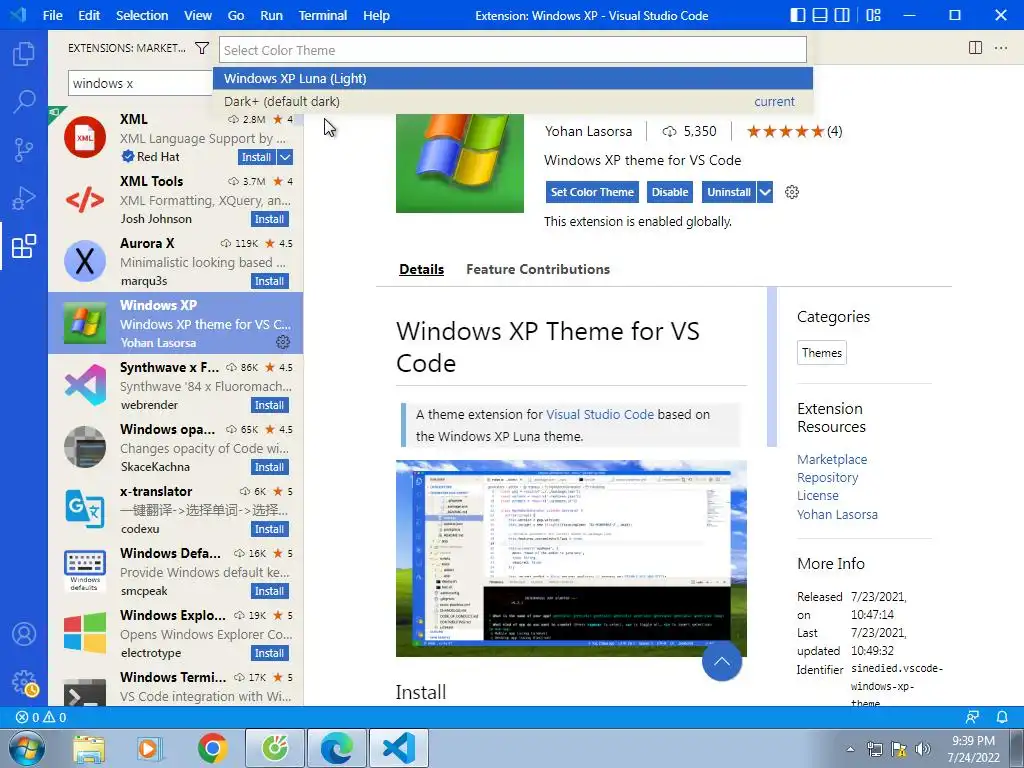Screen dimensions: 1024x768
Task: Open the Extensions view icon
Action: (24, 246)
